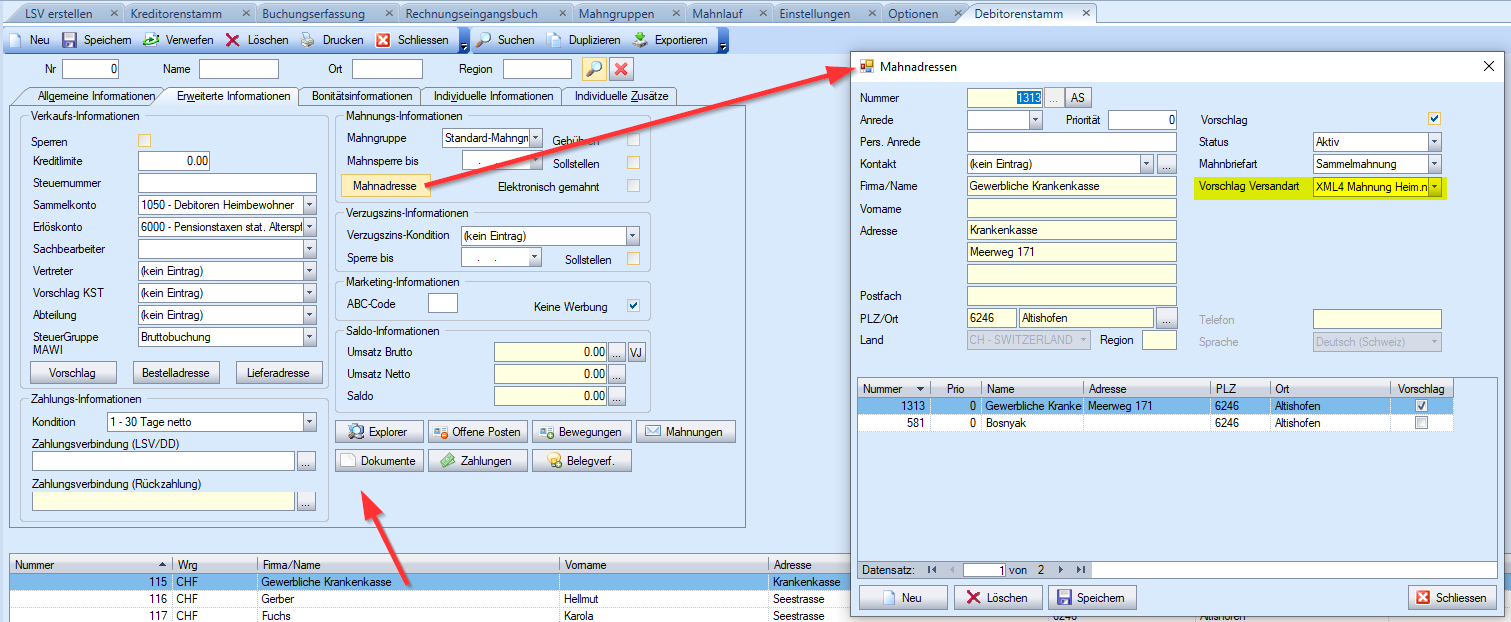Click the VJ button next to Umsatz Brutto
The height and width of the screenshot is (622, 1511).
pyautogui.click(x=636, y=352)
